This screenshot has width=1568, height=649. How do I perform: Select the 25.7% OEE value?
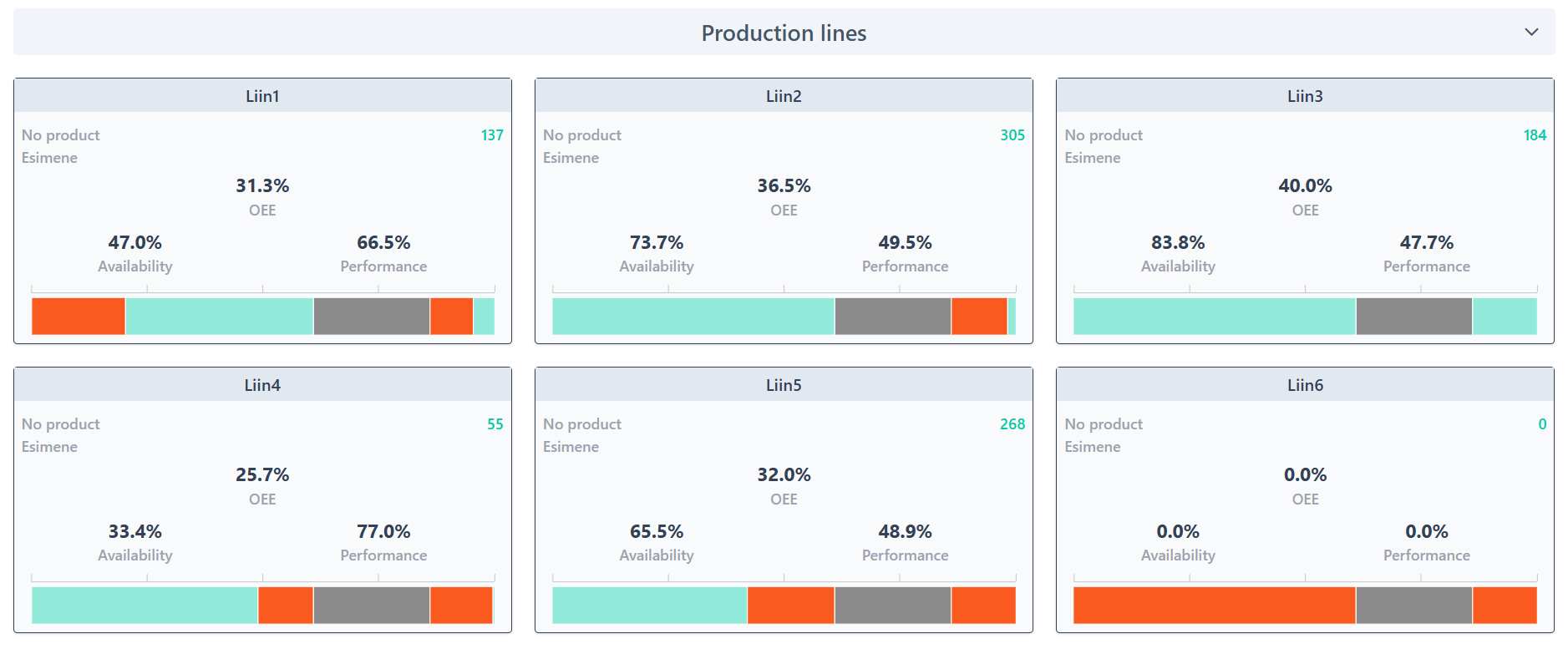click(x=262, y=474)
